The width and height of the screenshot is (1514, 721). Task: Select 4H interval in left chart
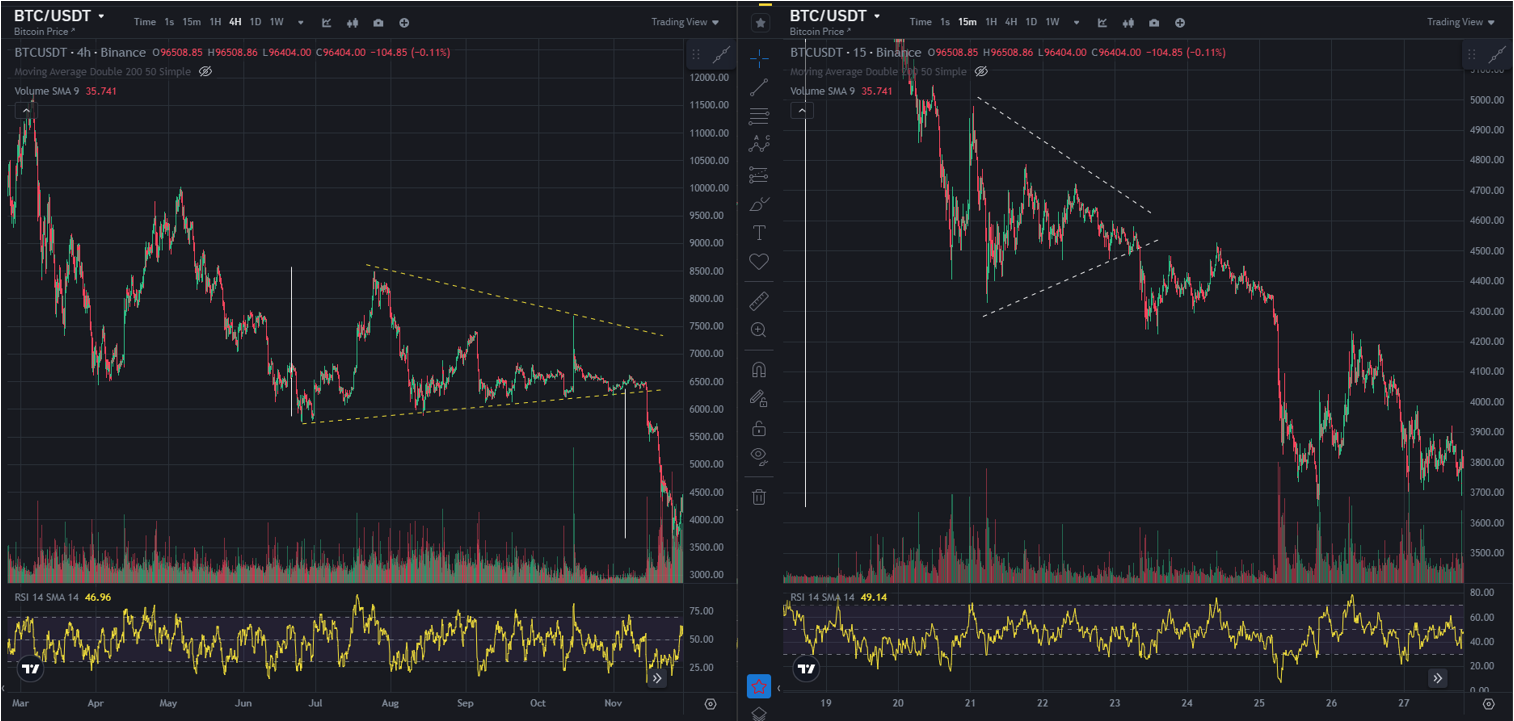click(235, 22)
